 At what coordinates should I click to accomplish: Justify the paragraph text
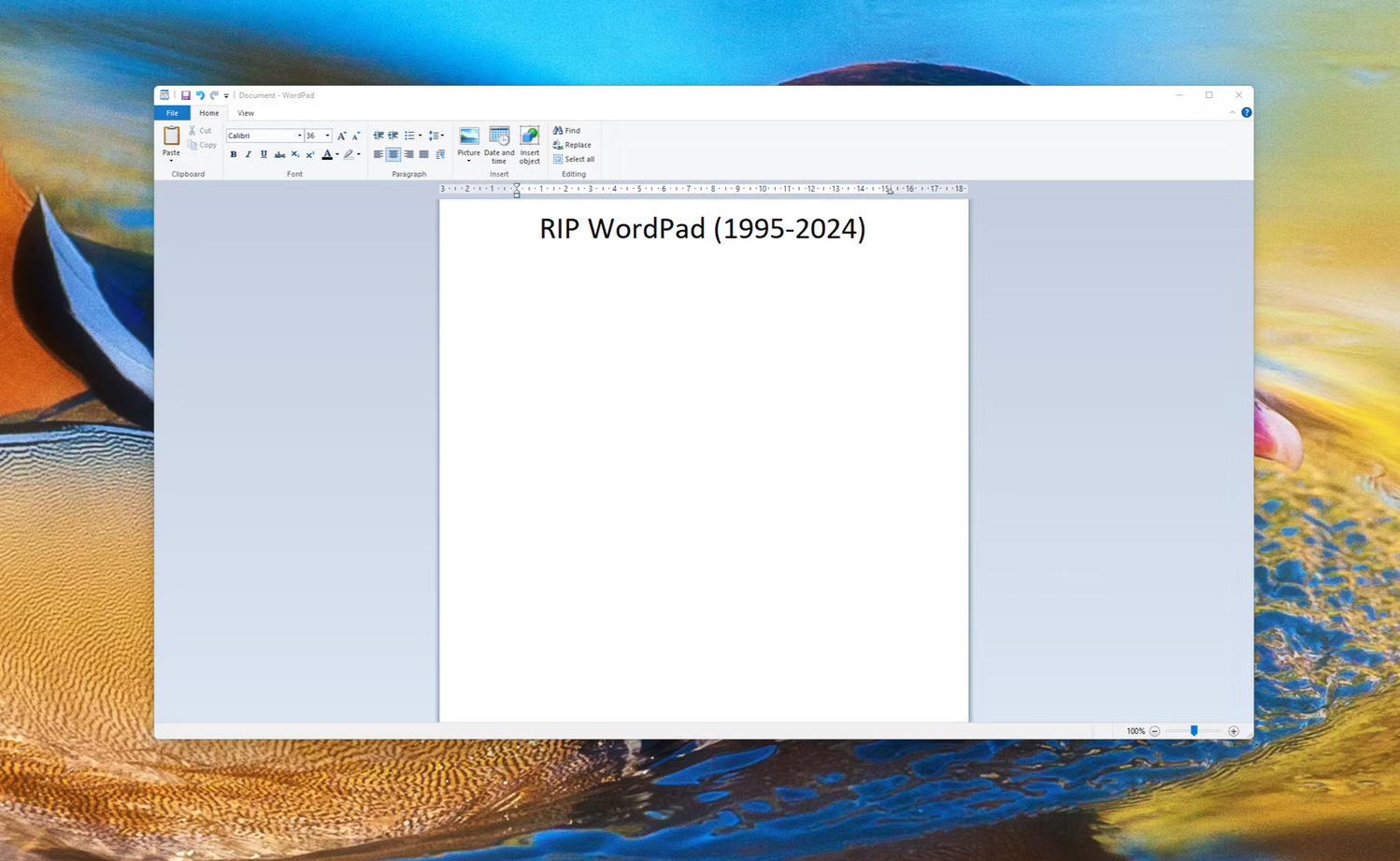pyautogui.click(x=423, y=154)
